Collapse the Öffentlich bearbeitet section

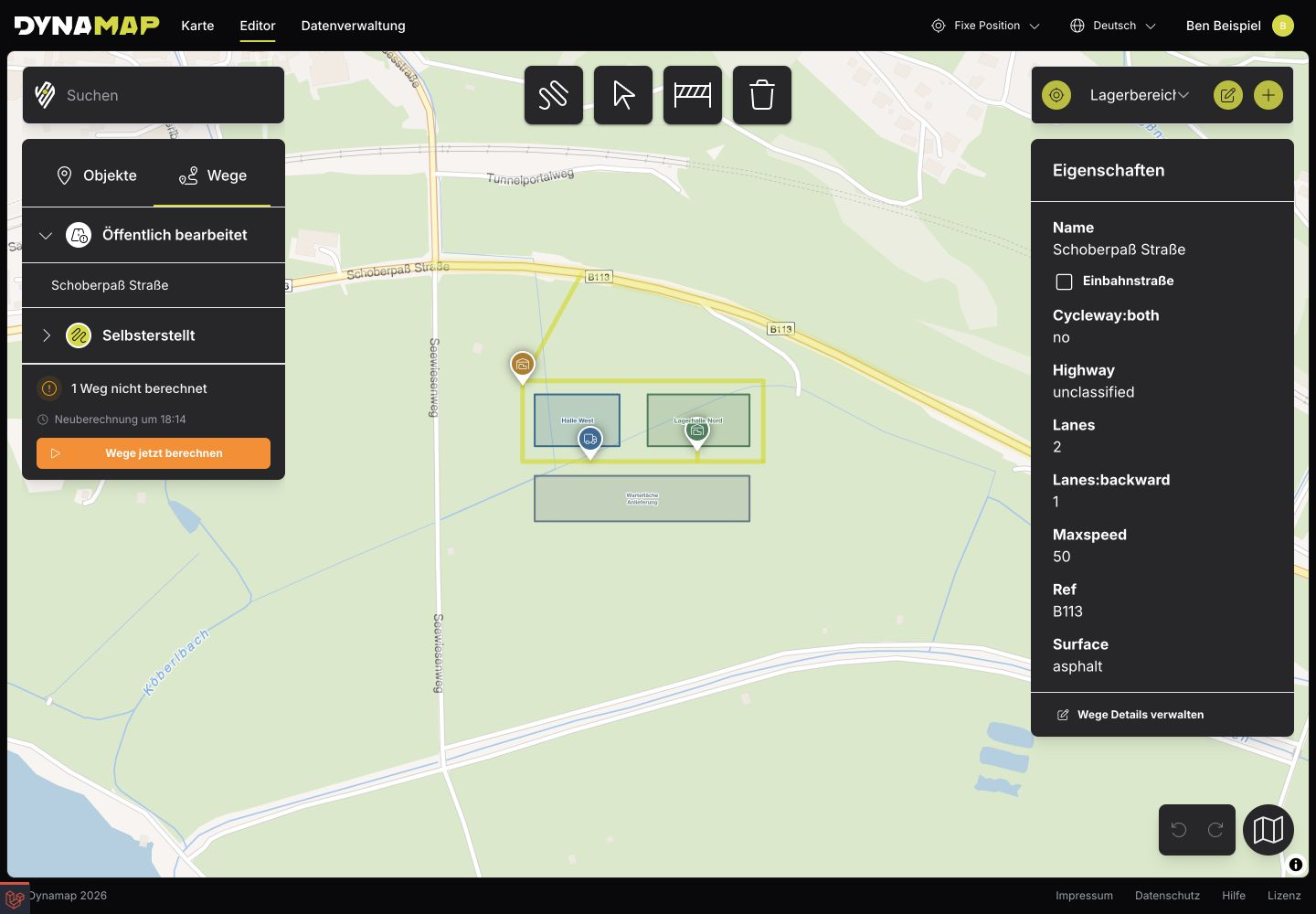[x=46, y=235]
